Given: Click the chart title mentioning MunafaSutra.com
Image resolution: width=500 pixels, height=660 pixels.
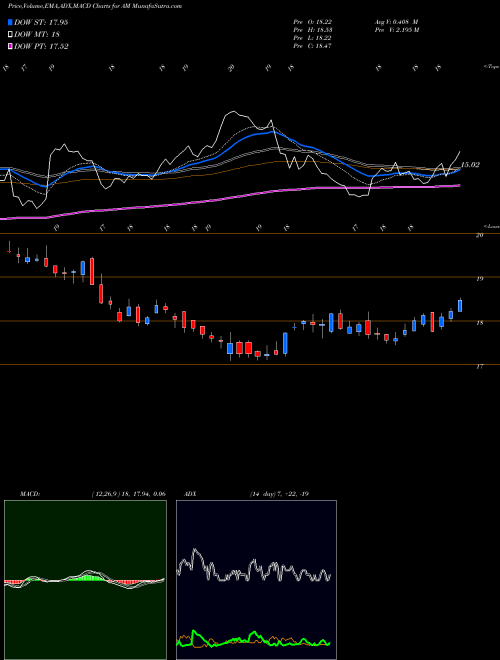Looking at the screenshot, I should coord(95,6).
